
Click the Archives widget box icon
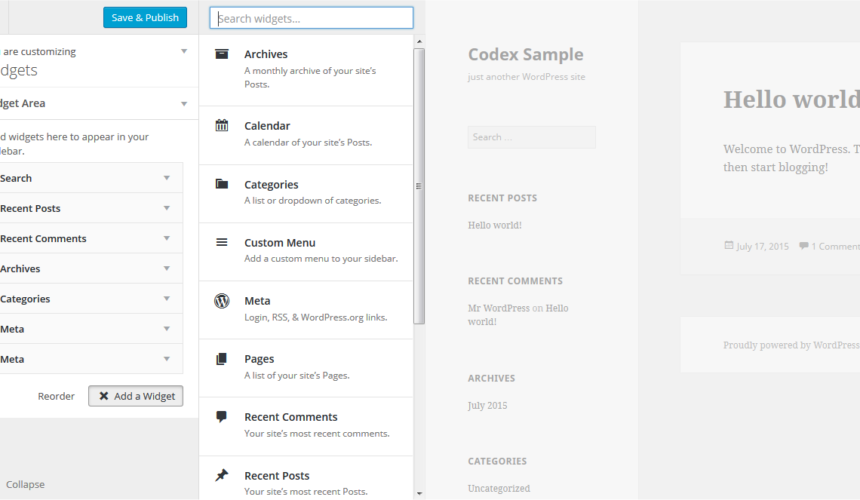pyautogui.click(x=222, y=54)
